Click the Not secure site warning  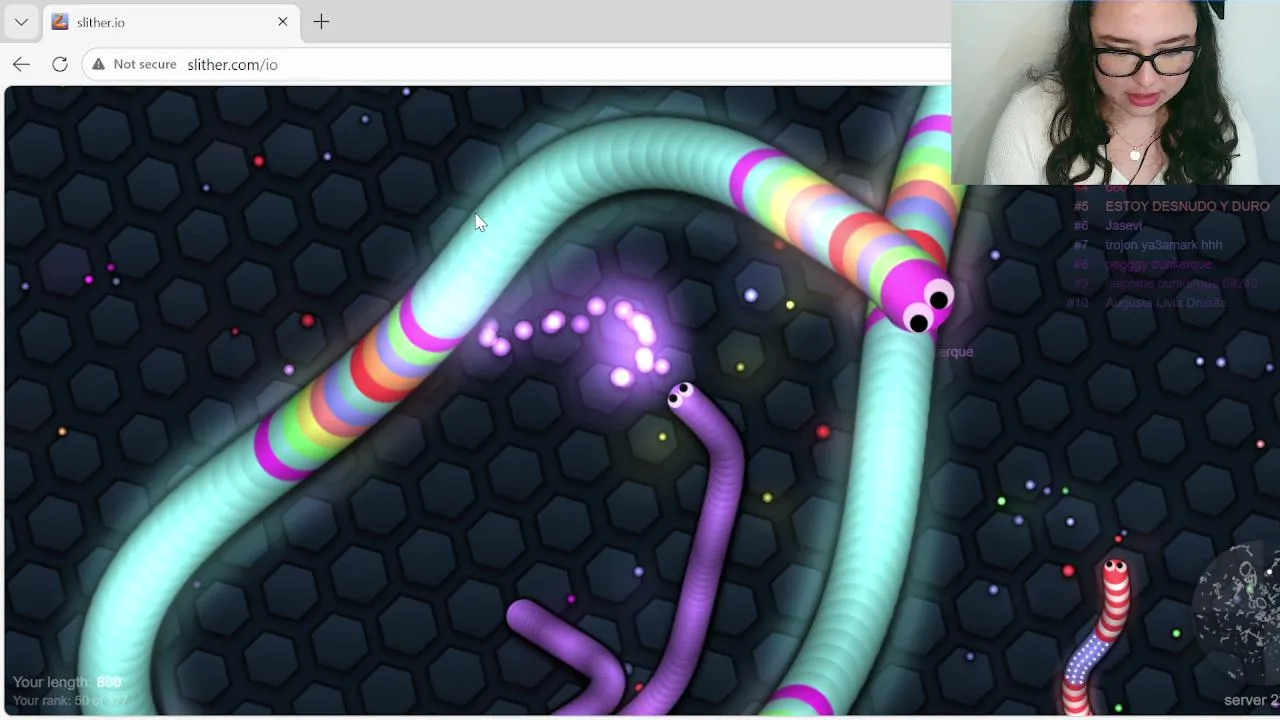pyautogui.click(x=134, y=64)
